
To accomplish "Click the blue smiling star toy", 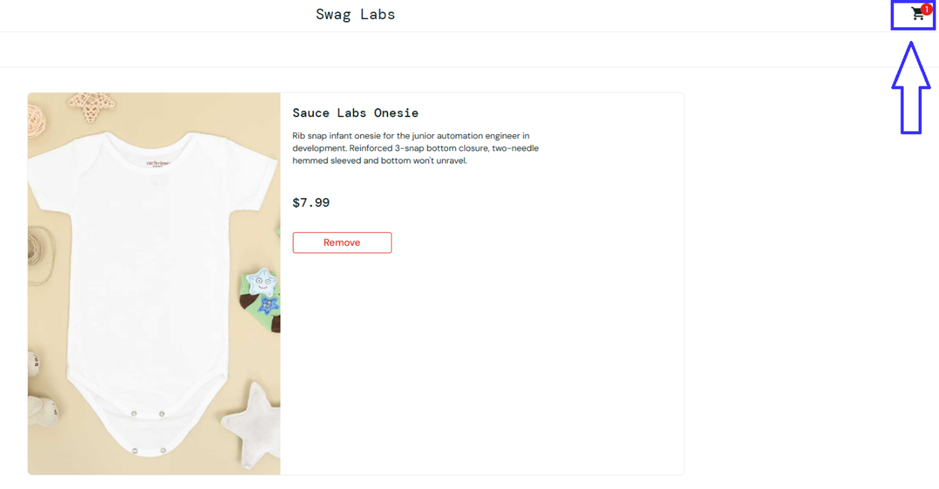I will tap(262, 285).
